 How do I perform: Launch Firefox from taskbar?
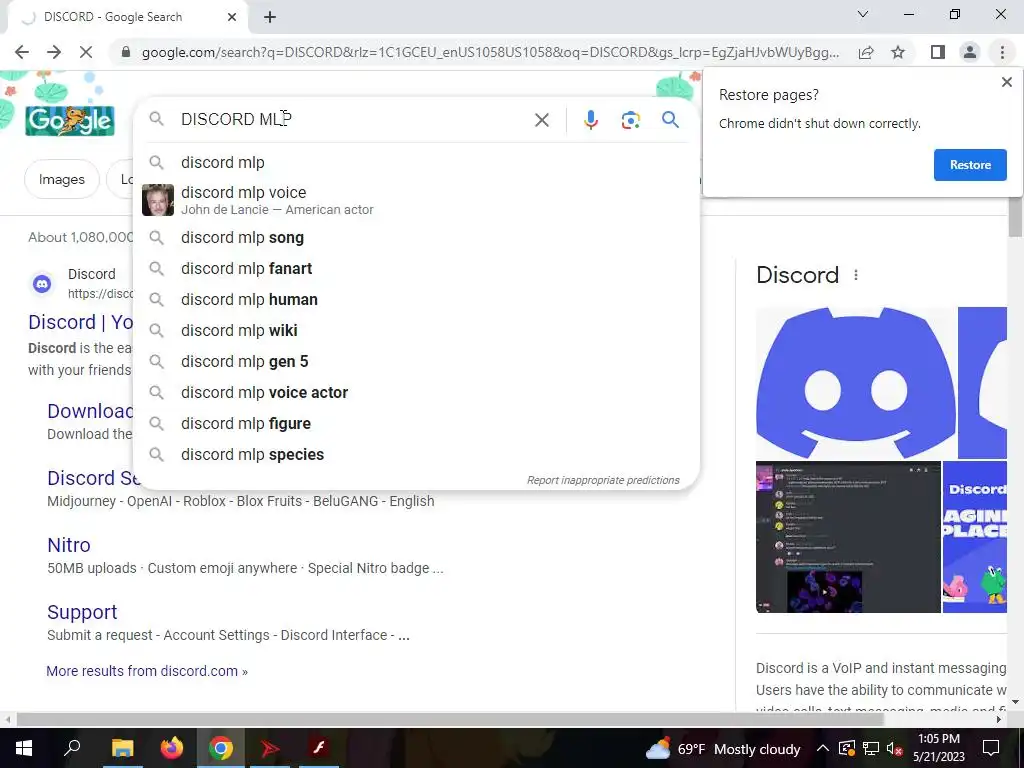coord(172,748)
